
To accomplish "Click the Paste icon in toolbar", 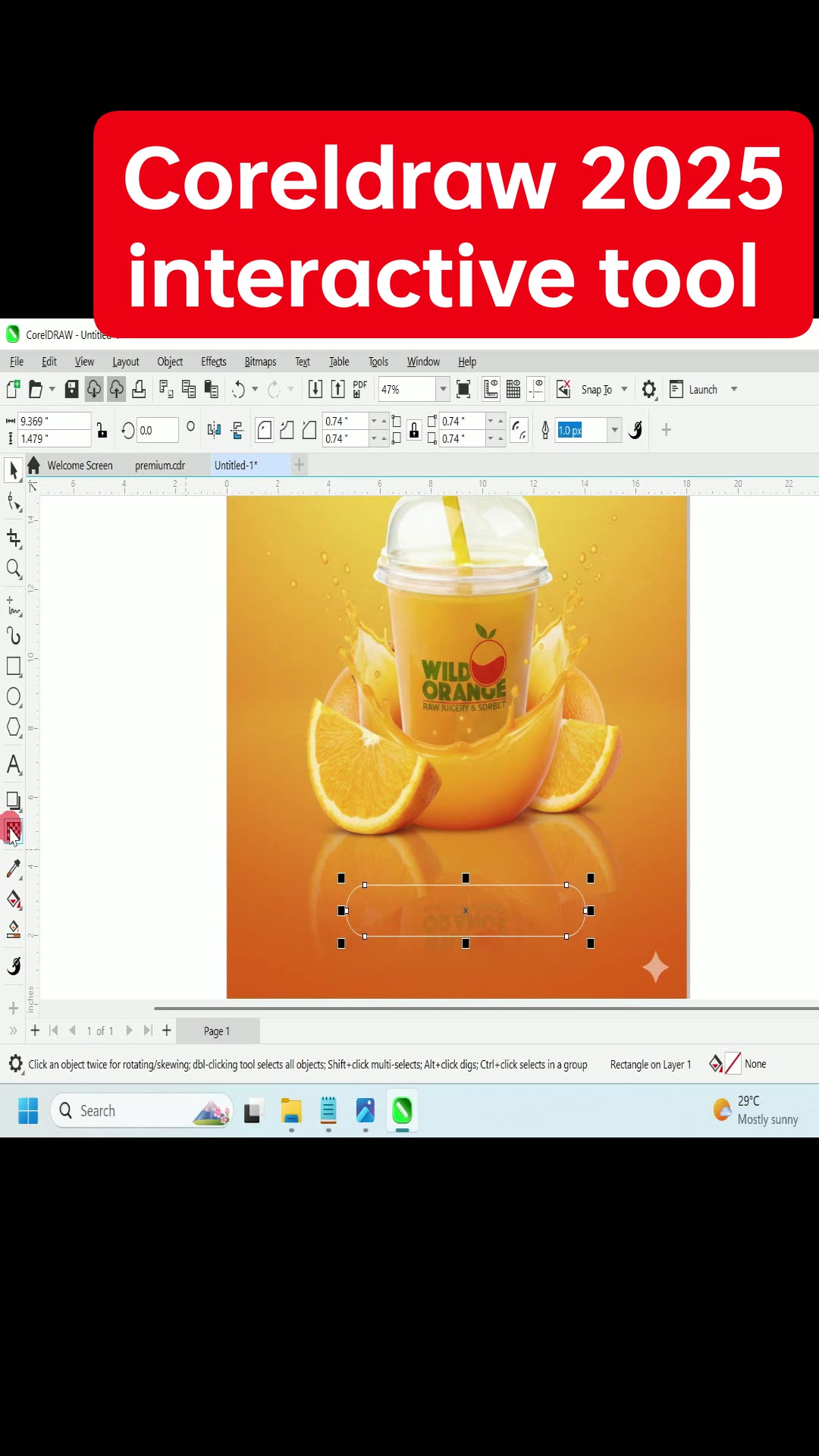I will coord(212,390).
